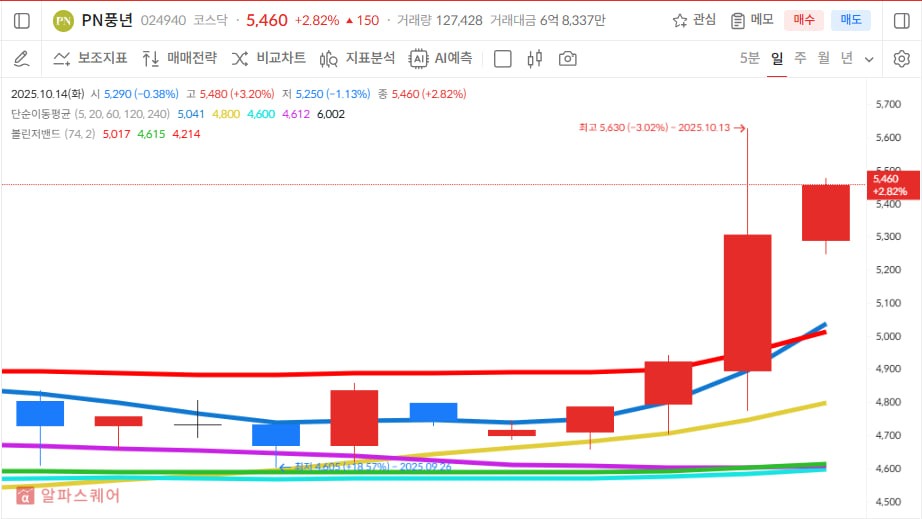Open 보조지표 indicators menu
This screenshot has height=519, width=922.
90,58
